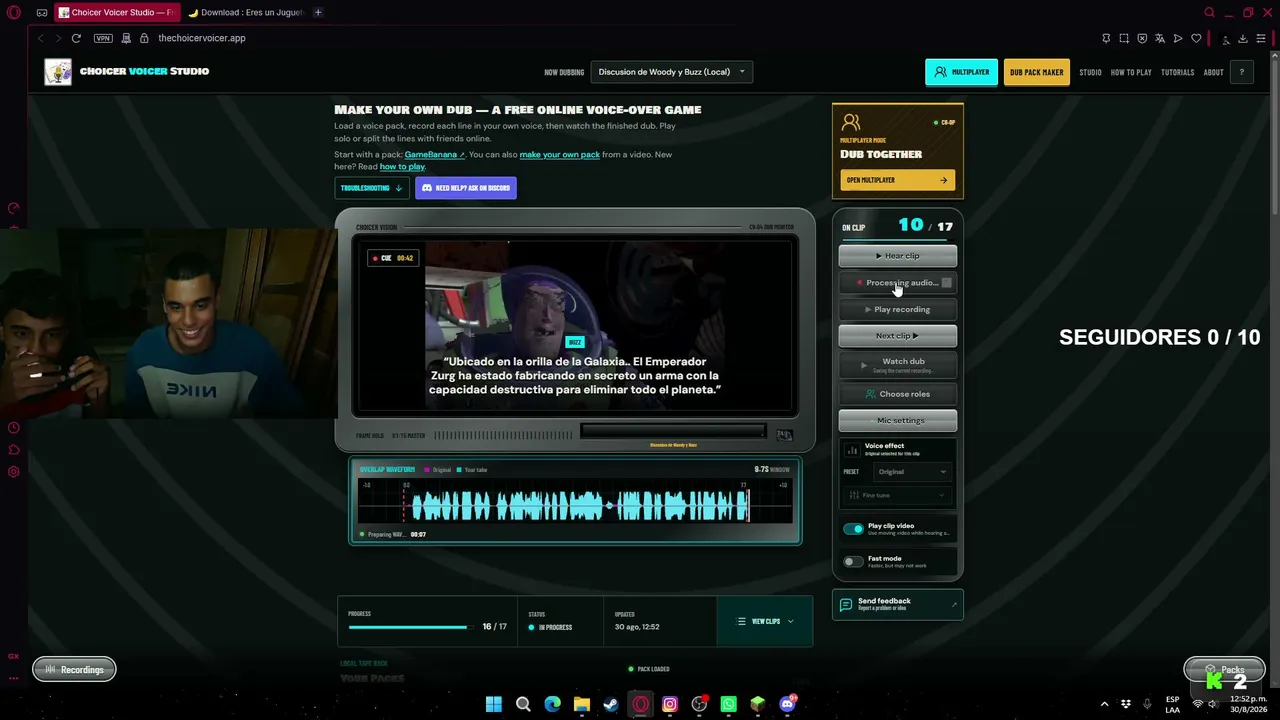Expand the View Clips menu

pyautogui.click(x=766, y=622)
